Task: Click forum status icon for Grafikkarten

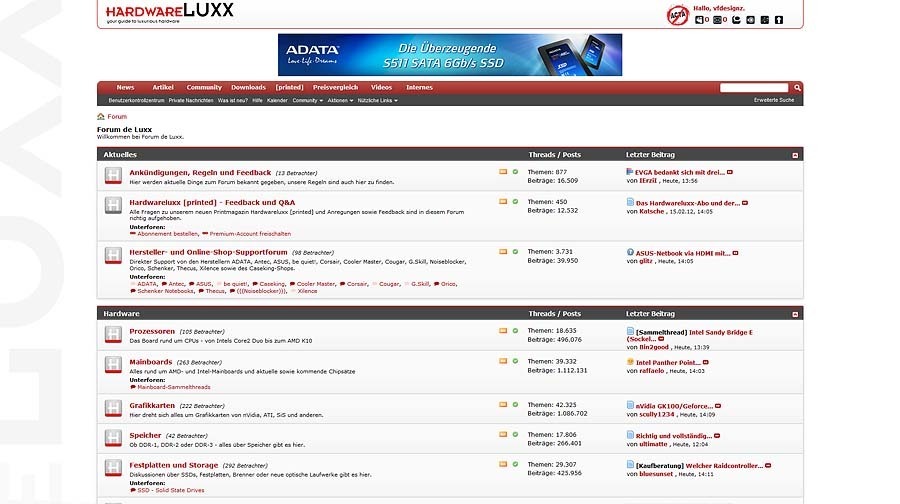Action: 113,409
